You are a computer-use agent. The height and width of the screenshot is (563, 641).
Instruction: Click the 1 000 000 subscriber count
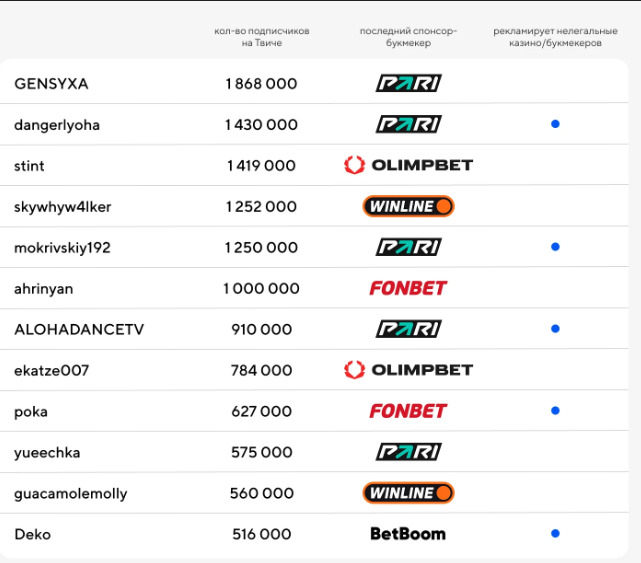261,288
